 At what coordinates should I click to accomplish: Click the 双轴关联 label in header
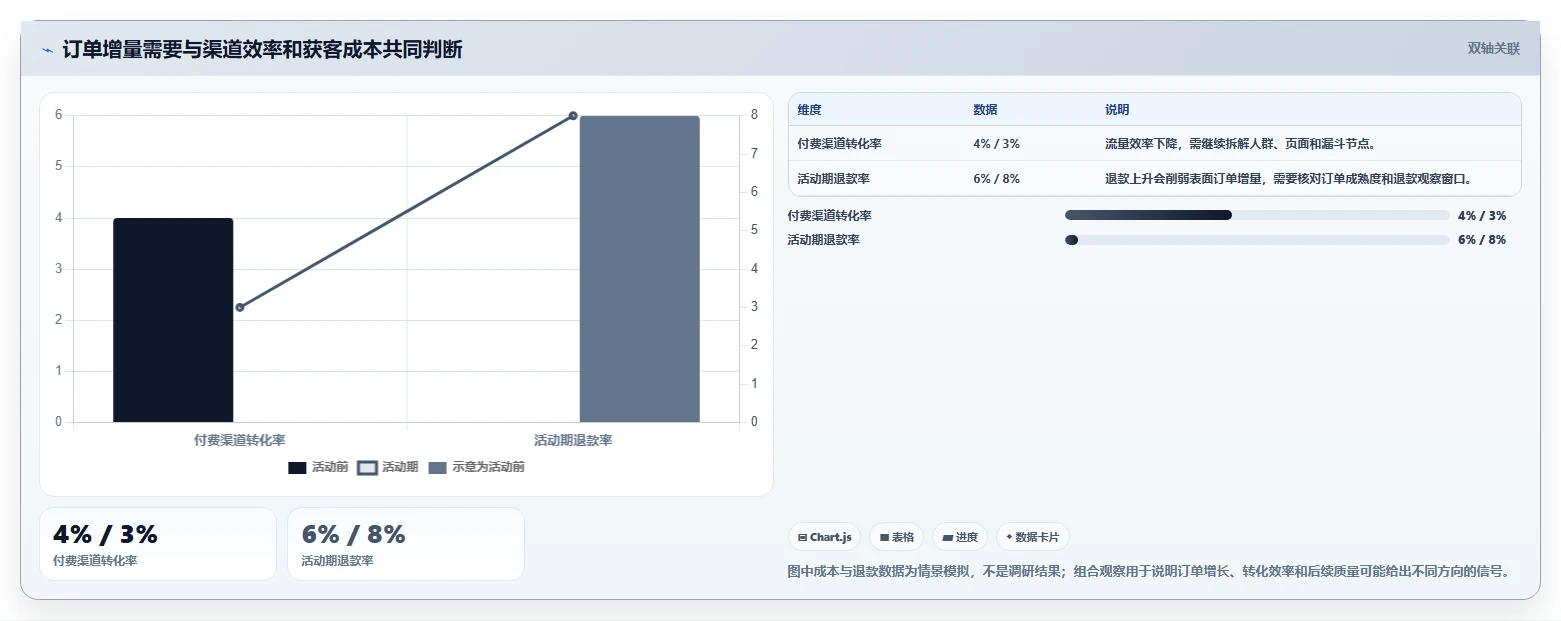[1493, 49]
